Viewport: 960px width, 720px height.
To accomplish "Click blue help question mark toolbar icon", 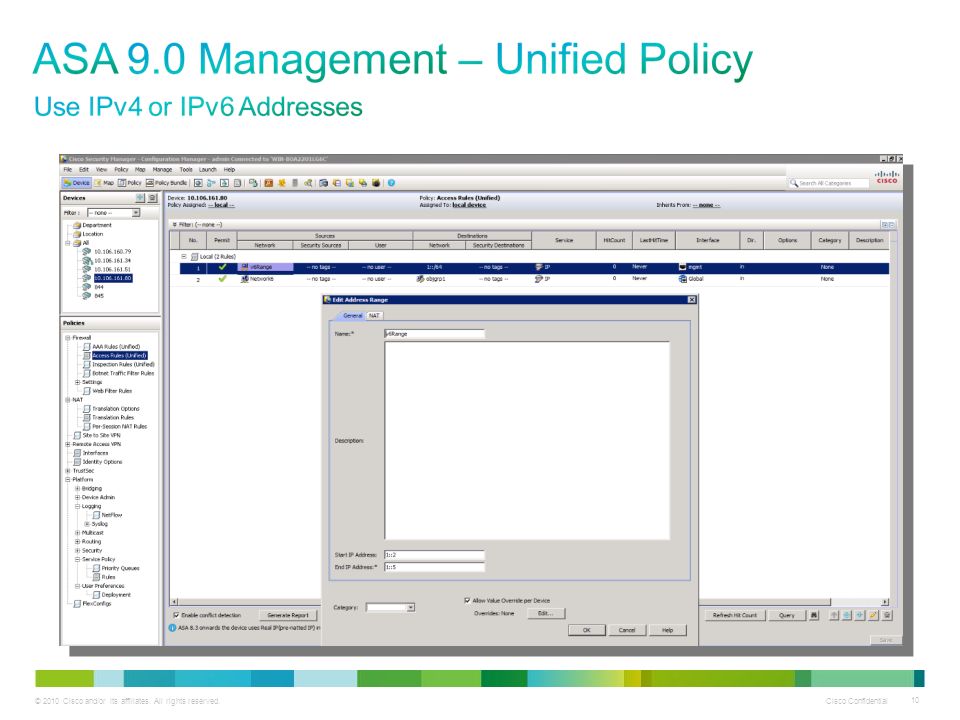I will click(391, 183).
